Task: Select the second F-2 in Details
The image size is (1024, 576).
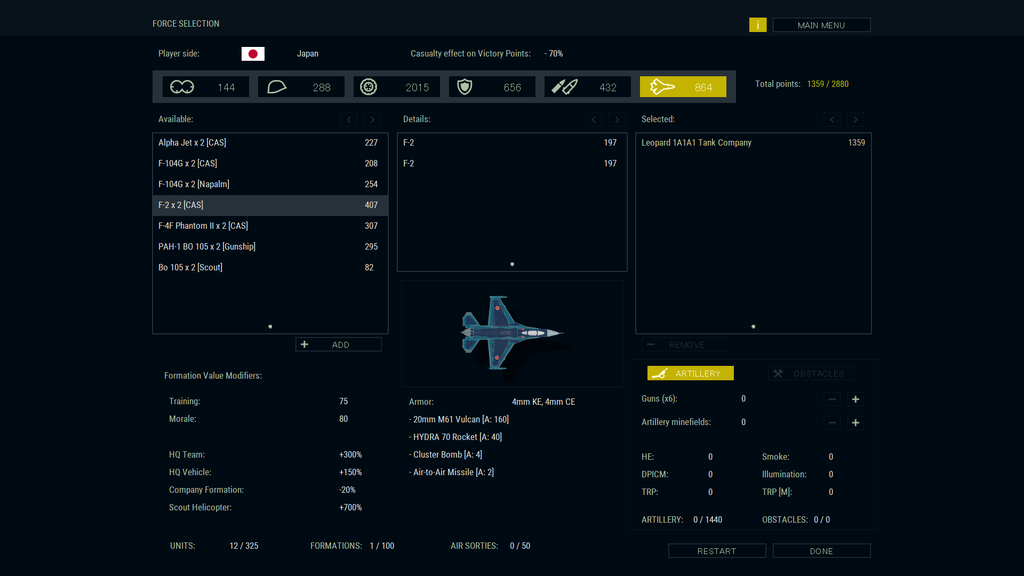Action: [x=512, y=163]
